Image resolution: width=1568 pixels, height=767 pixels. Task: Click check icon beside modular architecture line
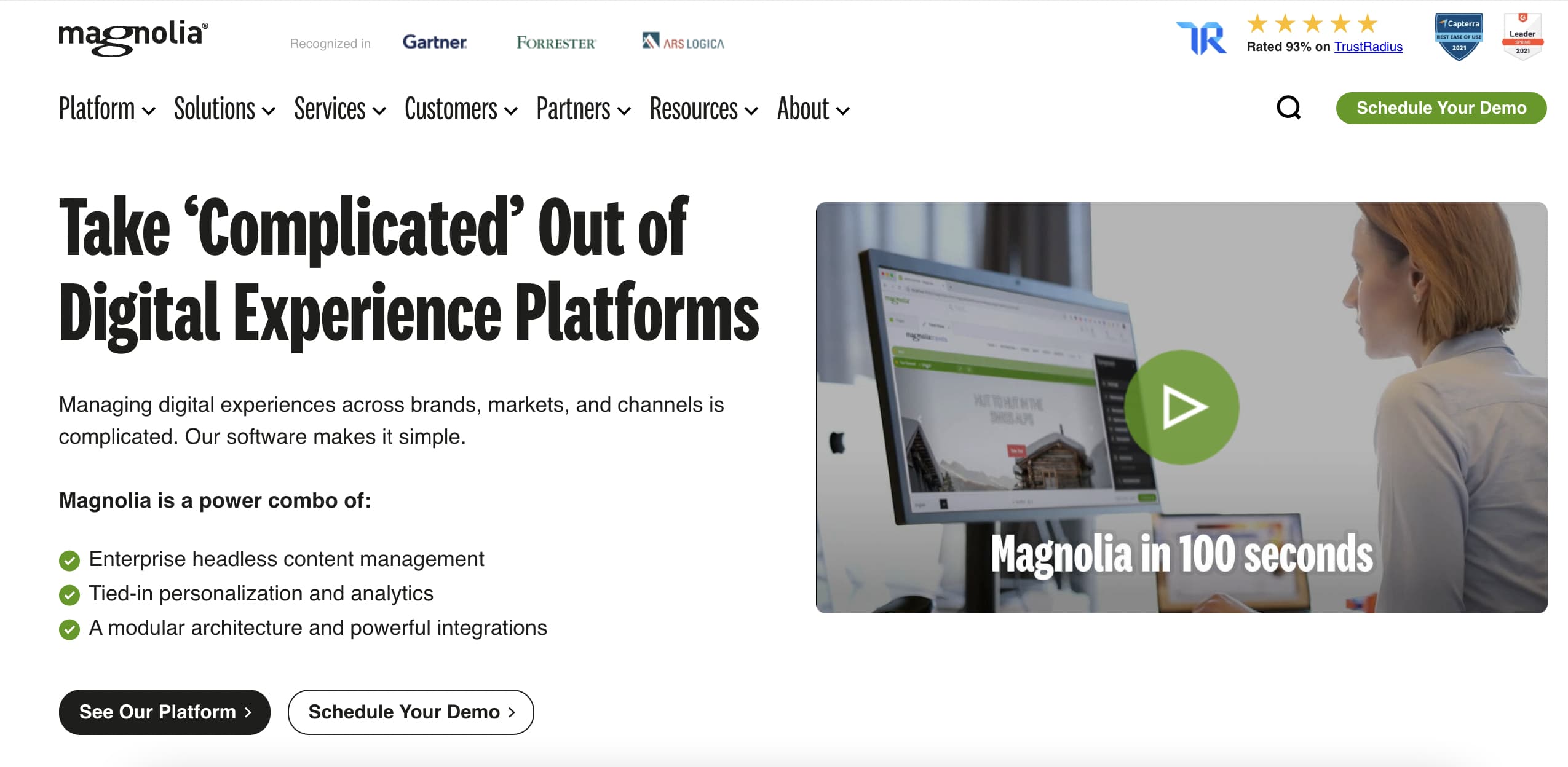(x=69, y=629)
